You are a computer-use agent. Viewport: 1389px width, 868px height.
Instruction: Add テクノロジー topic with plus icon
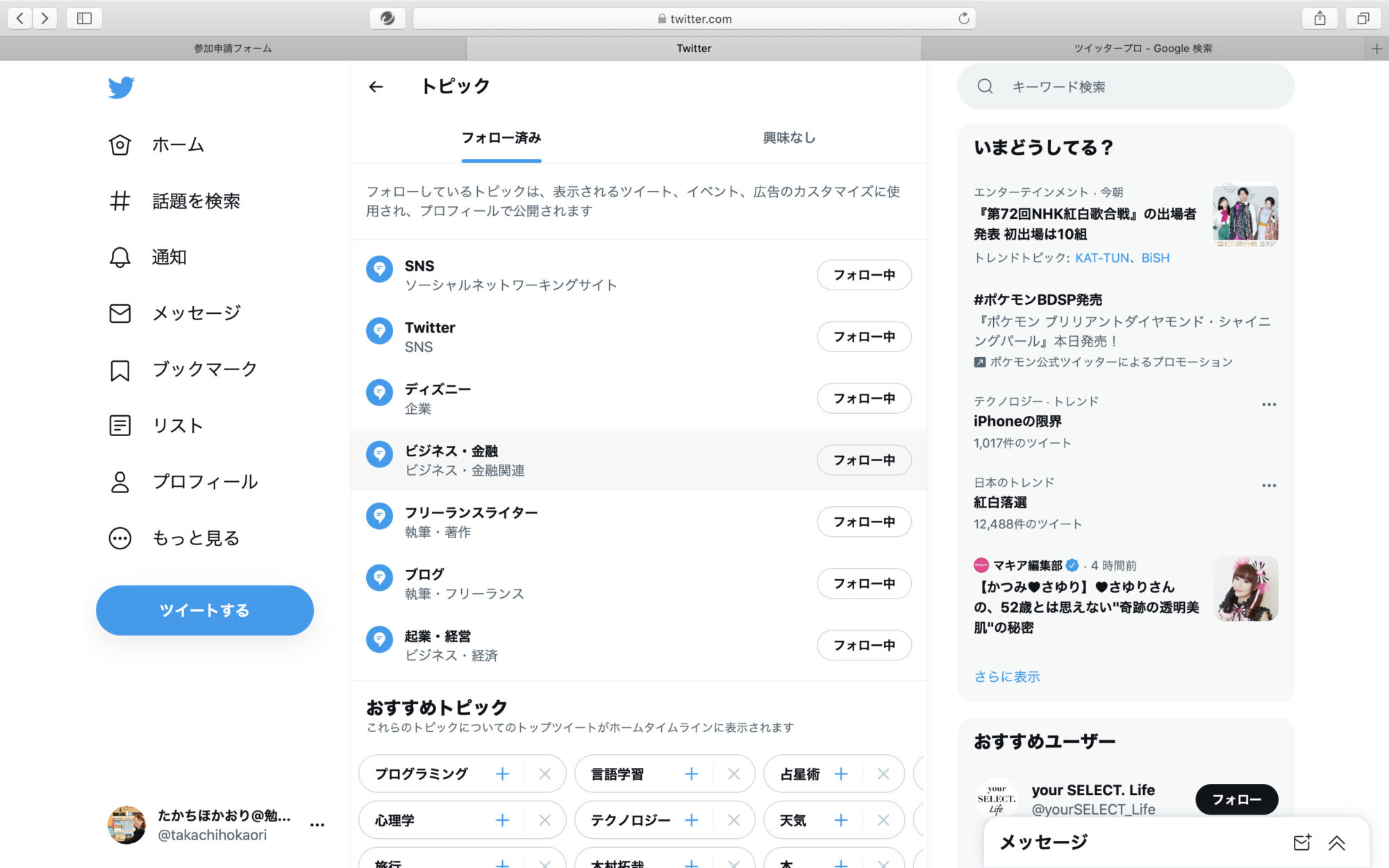pos(691,820)
